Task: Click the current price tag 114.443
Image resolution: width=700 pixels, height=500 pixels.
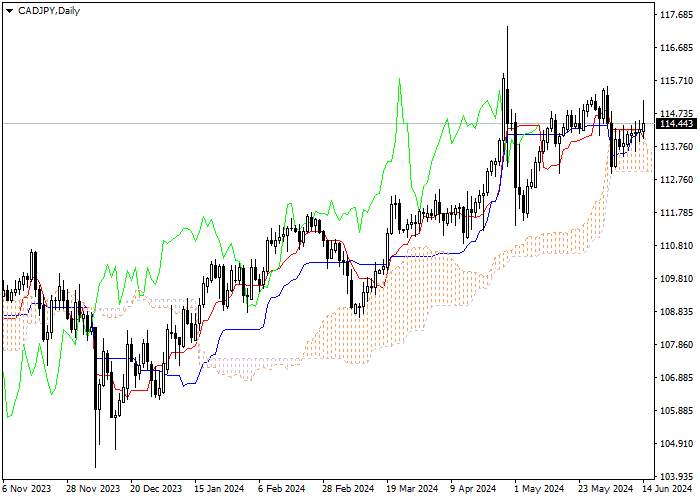Action: pos(676,124)
